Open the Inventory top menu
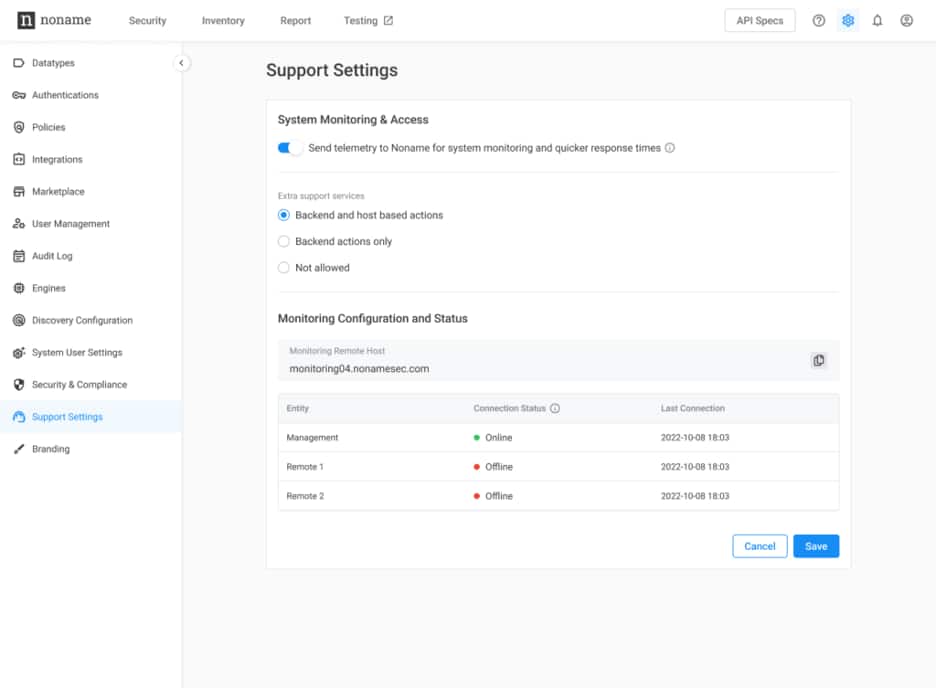Screen dimensions: 936x688 pos(223,21)
